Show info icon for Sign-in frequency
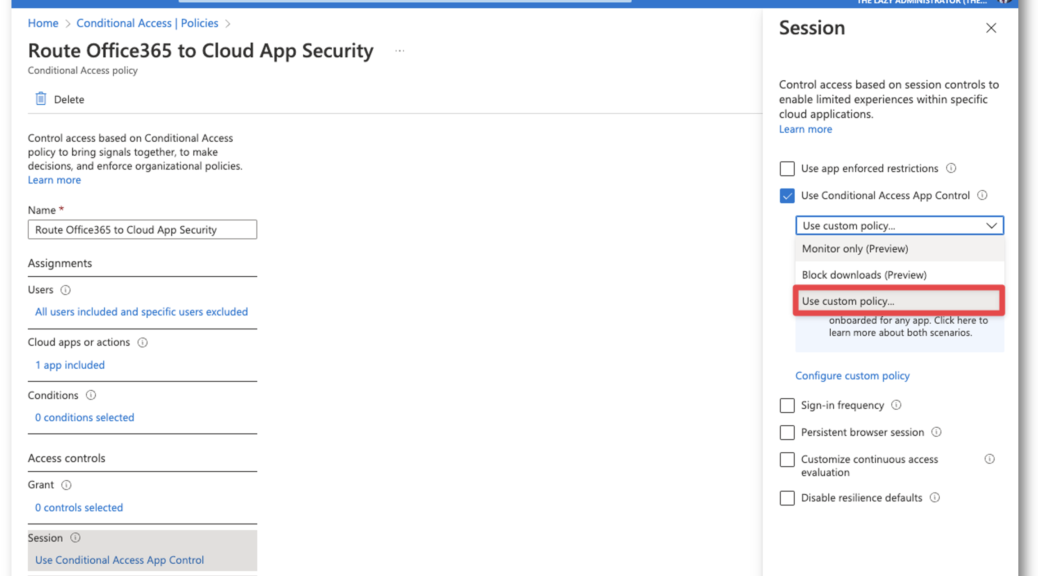Screen dimensions: 1038x576 pos(896,405)
